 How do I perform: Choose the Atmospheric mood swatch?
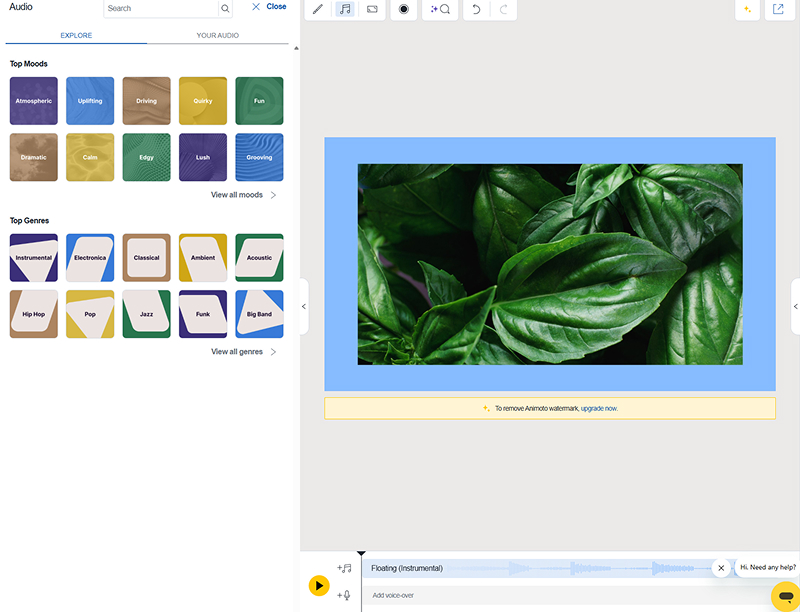click(34, 101)
